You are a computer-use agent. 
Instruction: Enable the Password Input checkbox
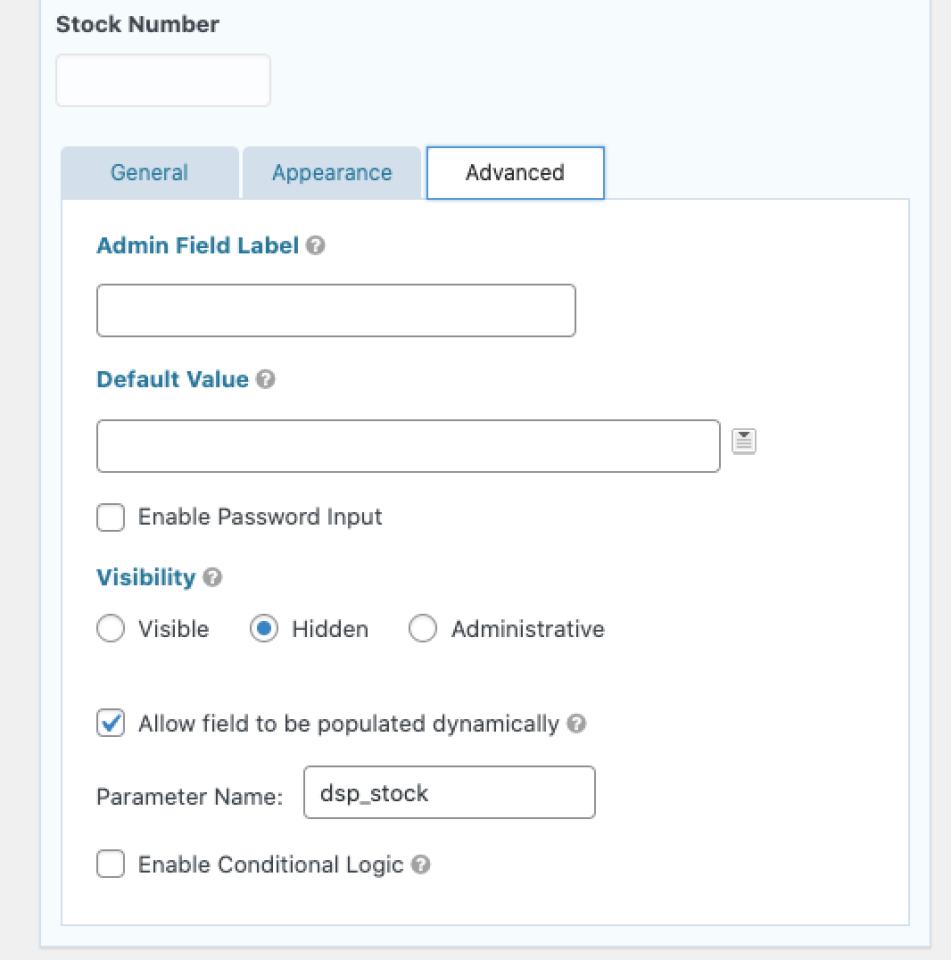(x=111, y=518)
